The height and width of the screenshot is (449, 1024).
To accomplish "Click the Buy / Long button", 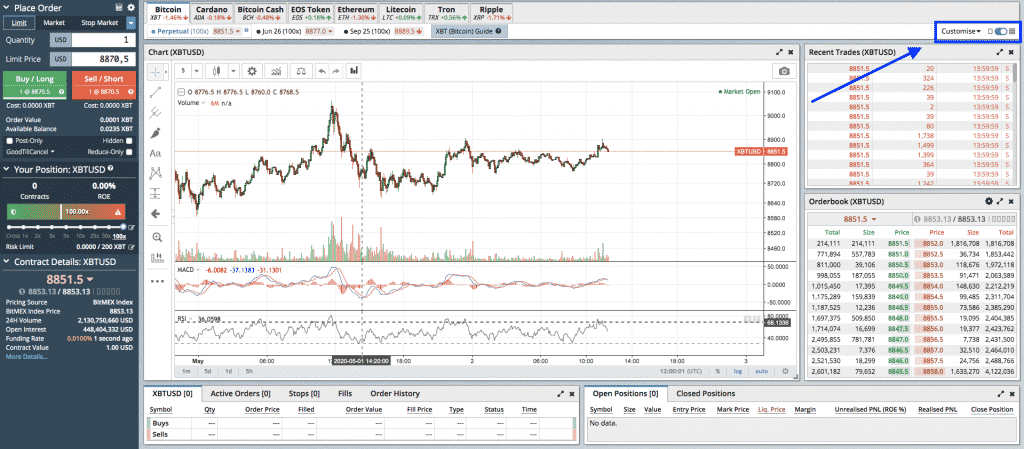I will (x=35, y=85).
